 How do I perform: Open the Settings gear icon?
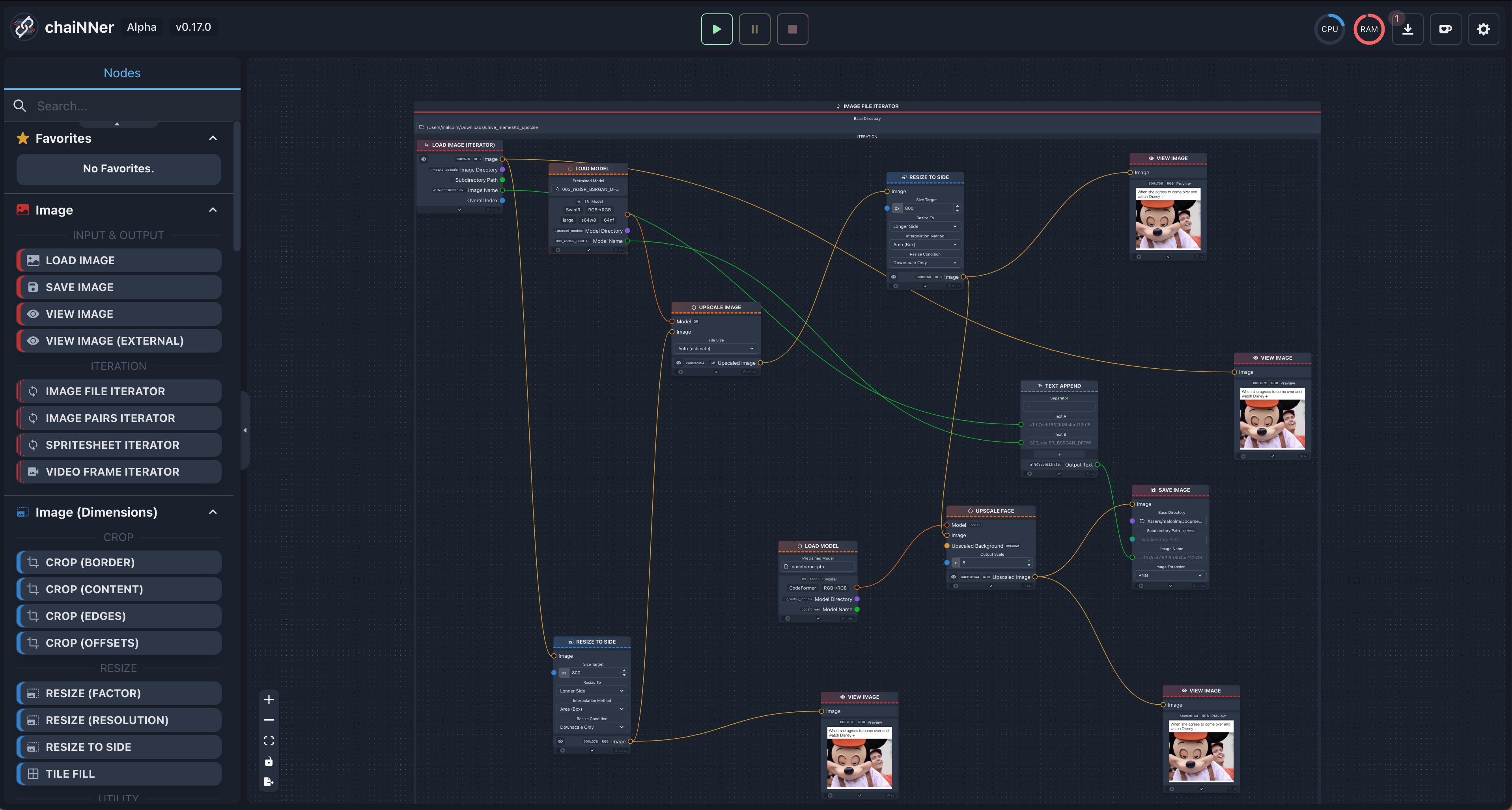pos(1483,29)
